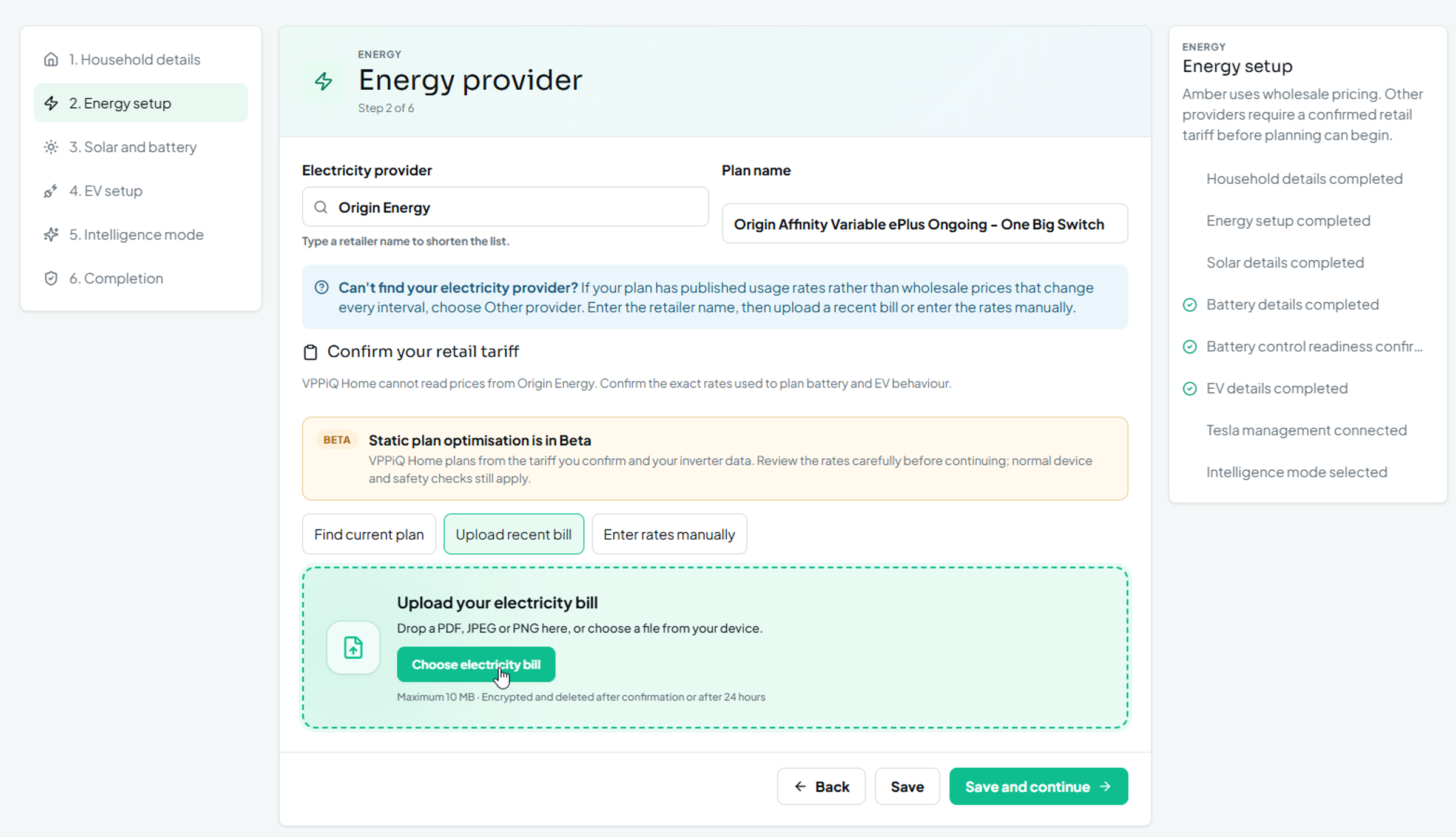Click the question mark help icon
The height and width of the screenshot is (837, 1456).
coord(322,287)
